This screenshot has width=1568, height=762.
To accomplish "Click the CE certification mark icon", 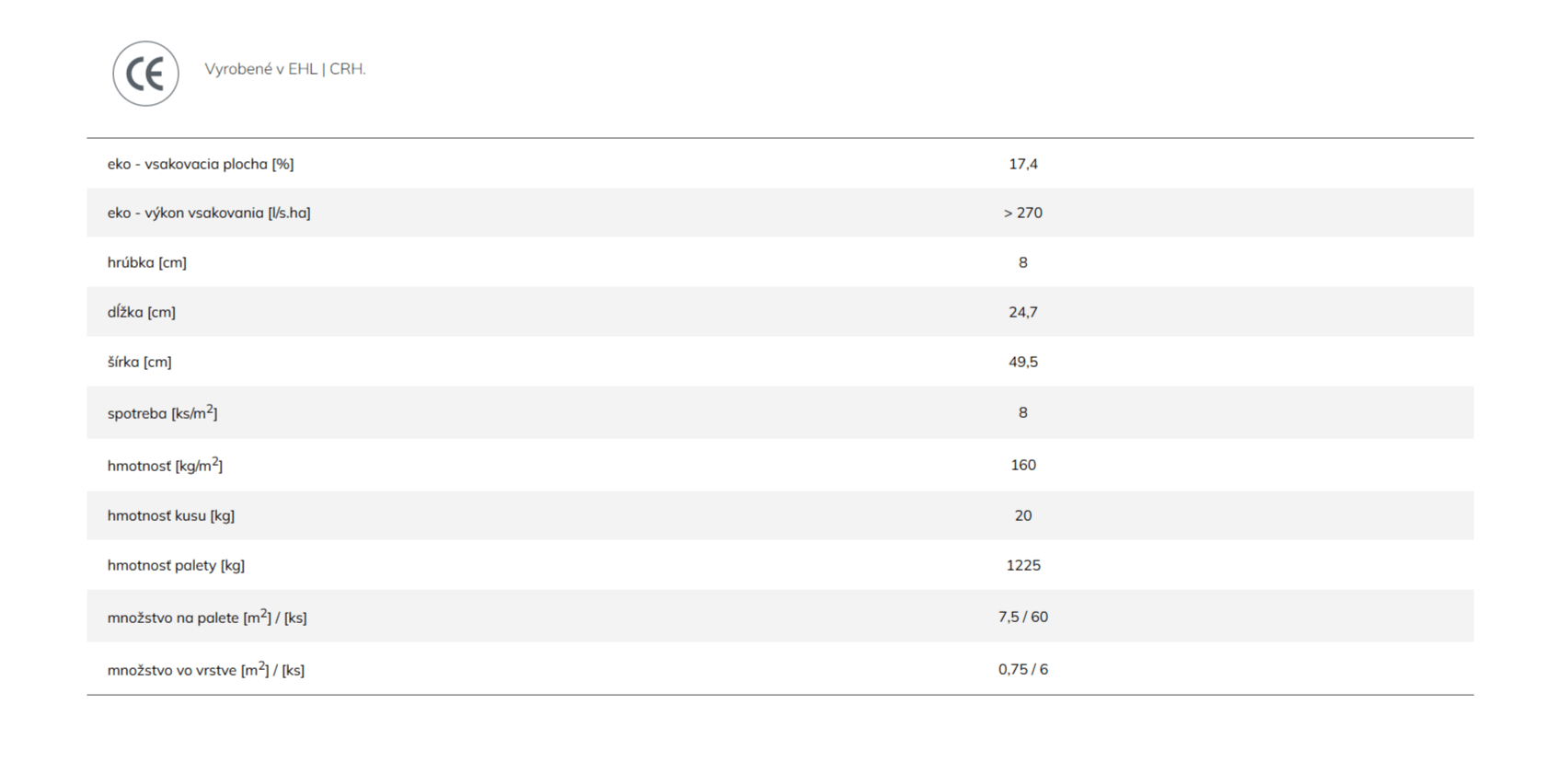I will point(145,74).
